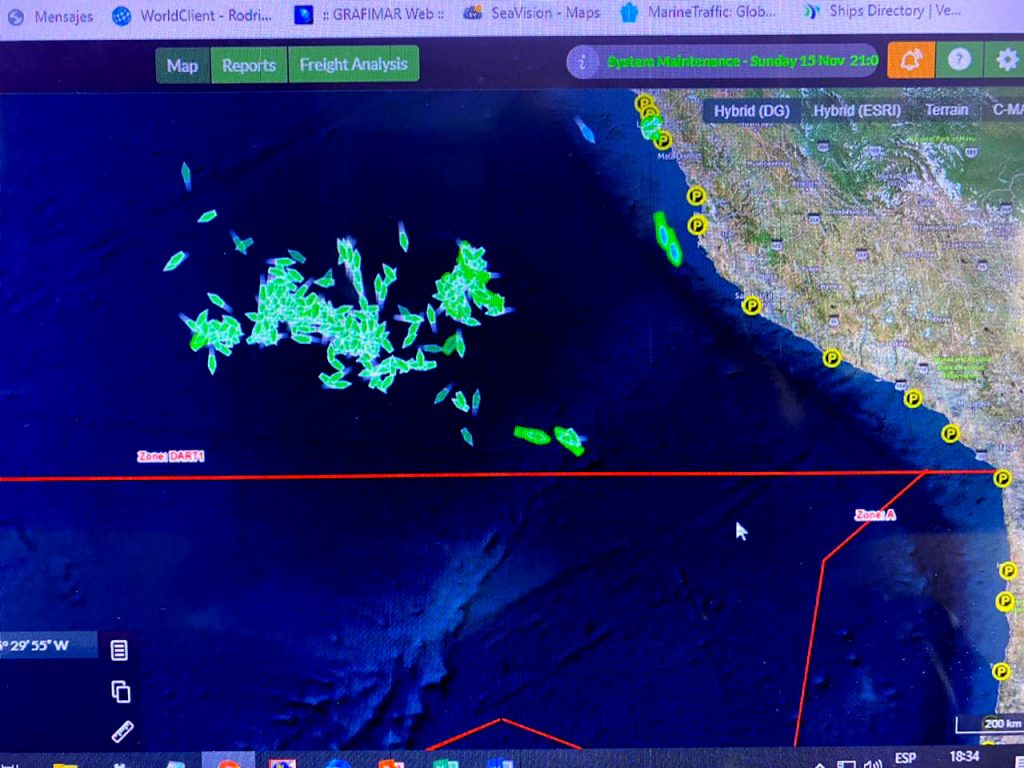Screen dimensions: 1024x768
Task: Click the Map button in the toolbar
Action: coord(182,66)
